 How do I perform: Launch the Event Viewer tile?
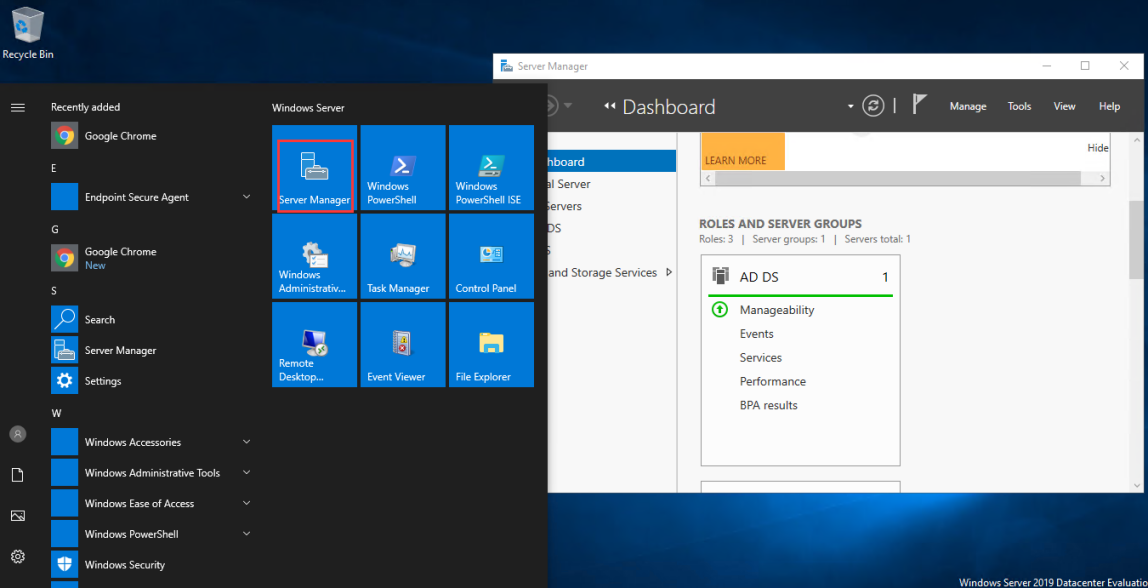403,345
